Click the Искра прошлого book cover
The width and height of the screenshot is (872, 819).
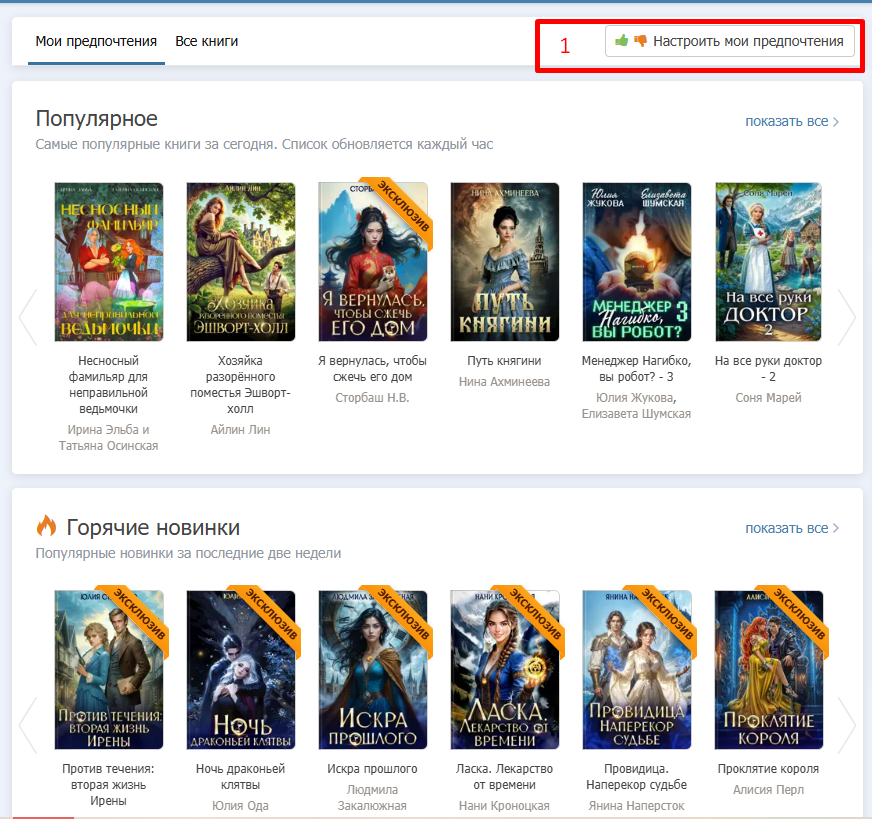point(373,670)
